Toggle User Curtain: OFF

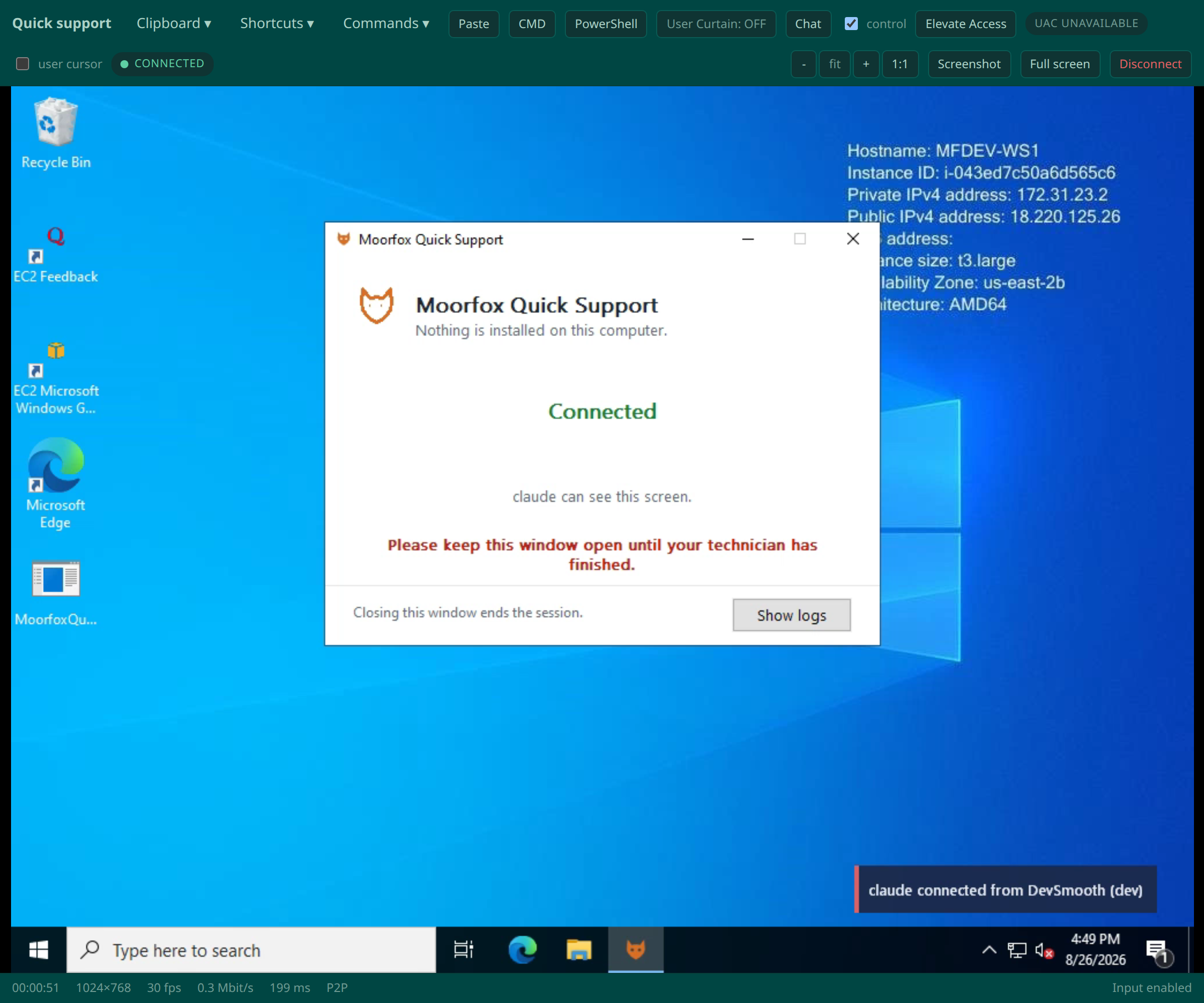click(715, 24)
